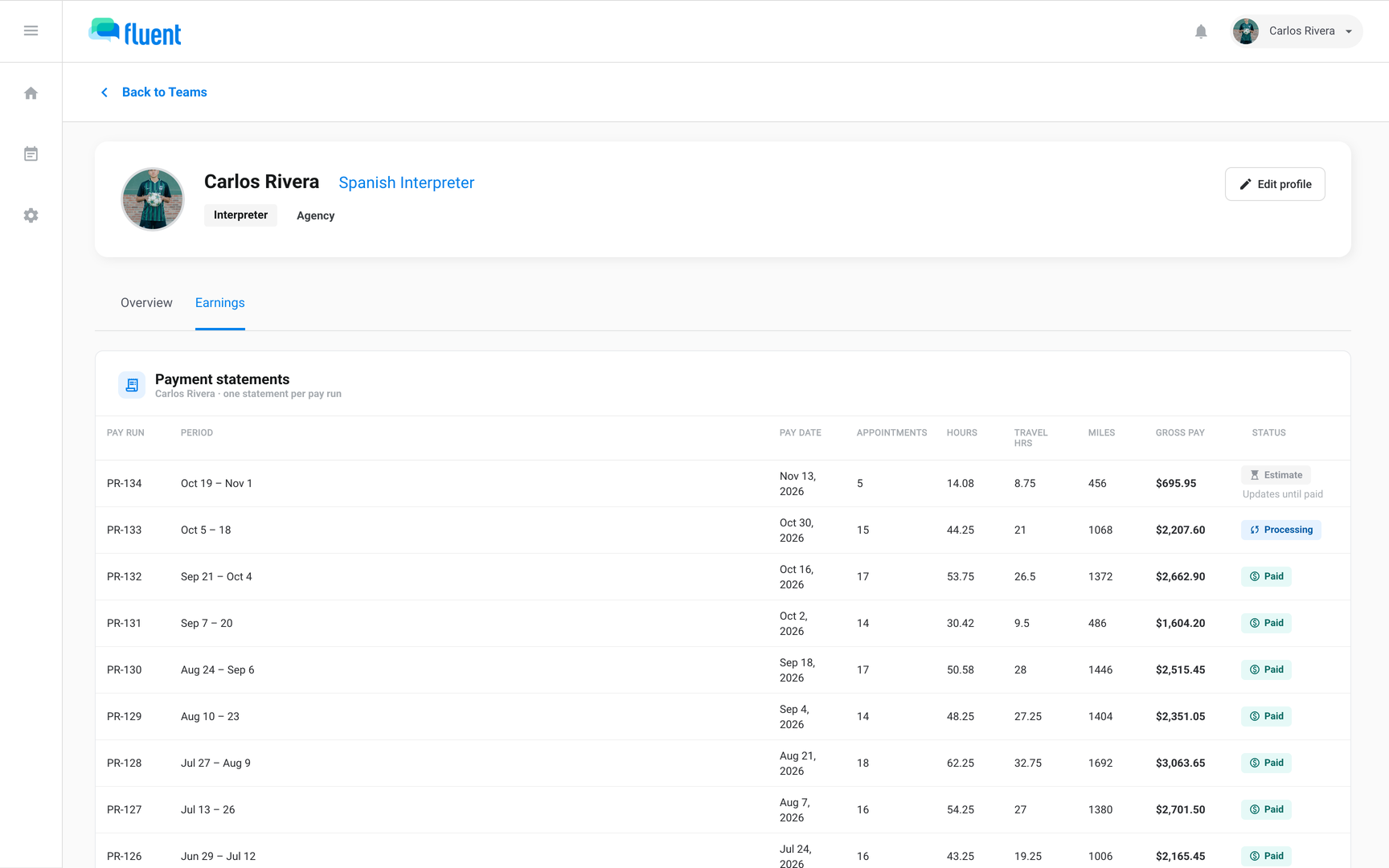The image size is (1389, 868).
Task: Open pay run PR-134
Action: click(125, 484)
